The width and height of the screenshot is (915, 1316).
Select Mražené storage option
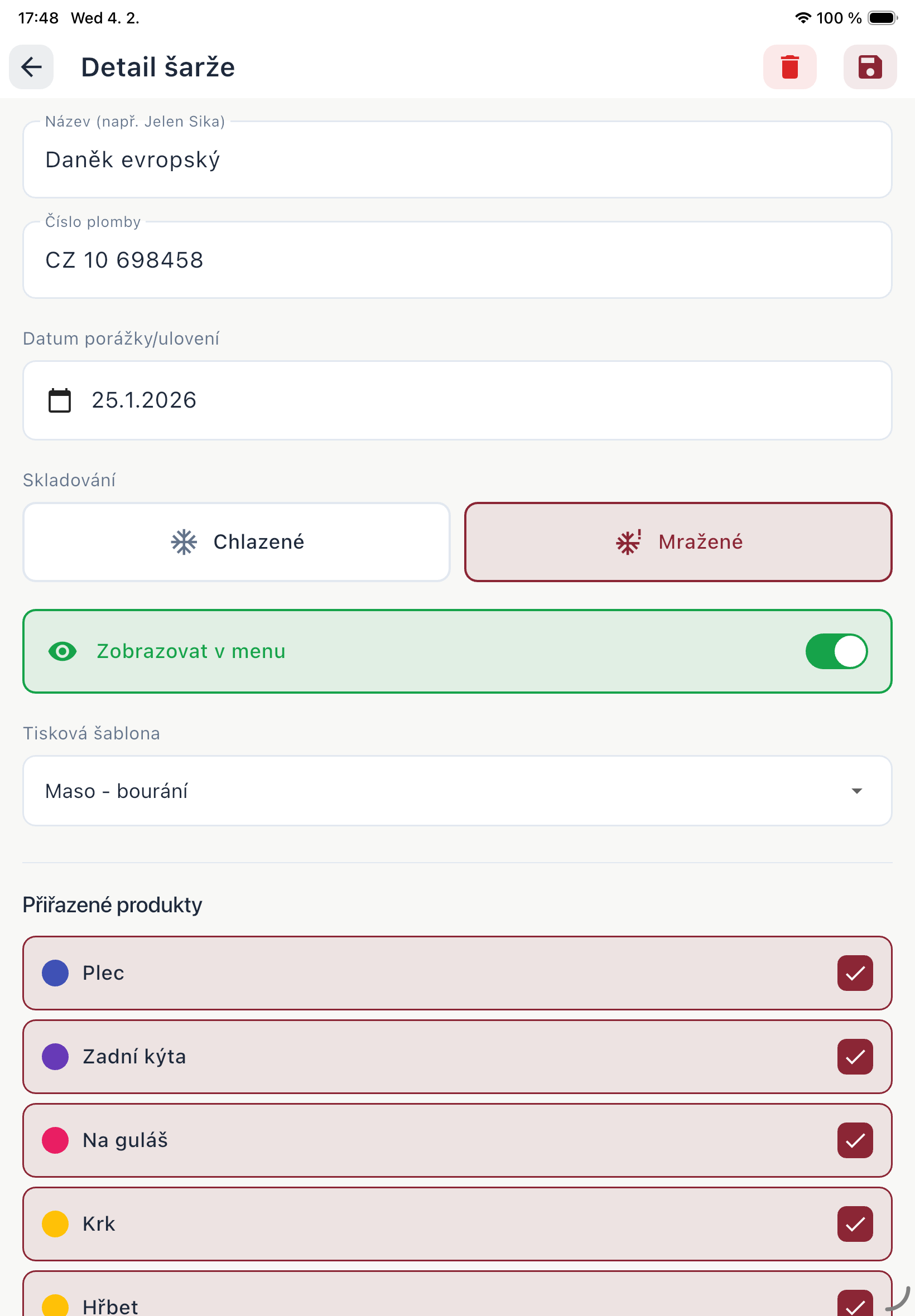tap(678, 541)
